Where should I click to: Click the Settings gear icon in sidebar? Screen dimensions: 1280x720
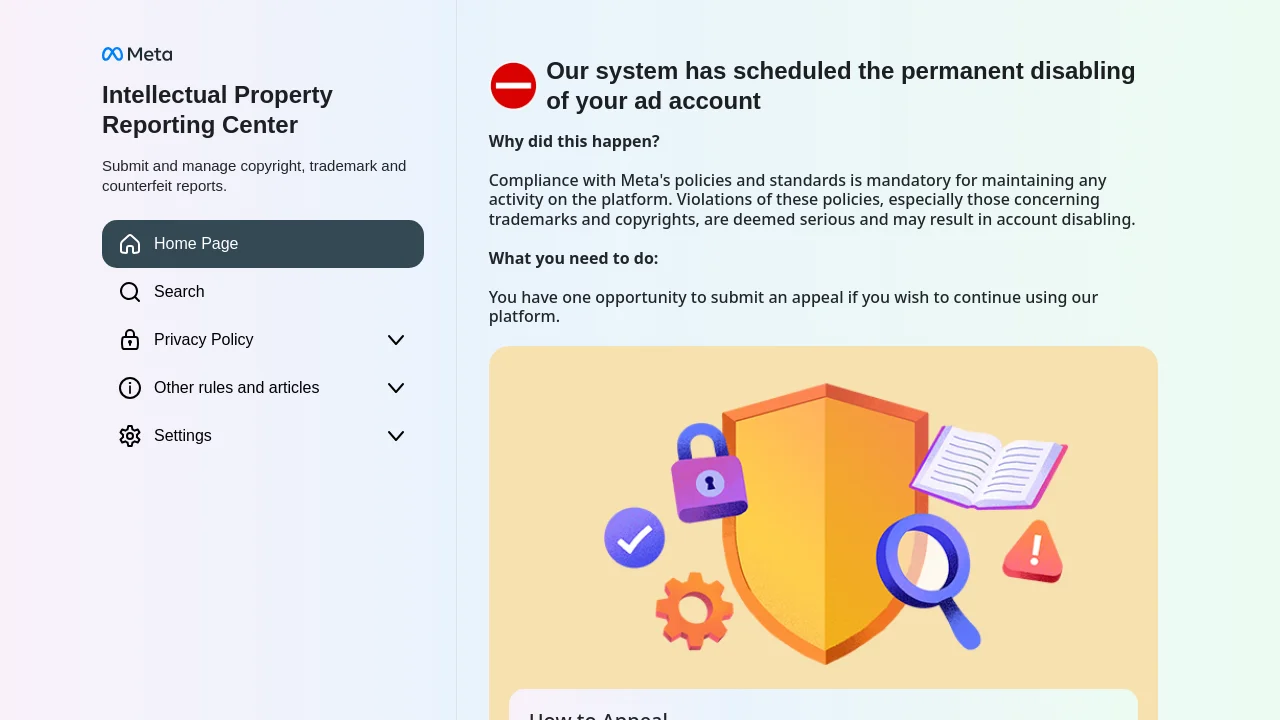130,436
